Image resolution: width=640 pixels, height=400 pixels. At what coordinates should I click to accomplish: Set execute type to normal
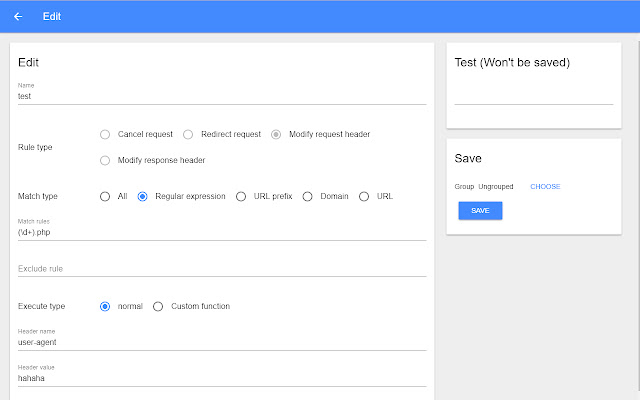105,306
